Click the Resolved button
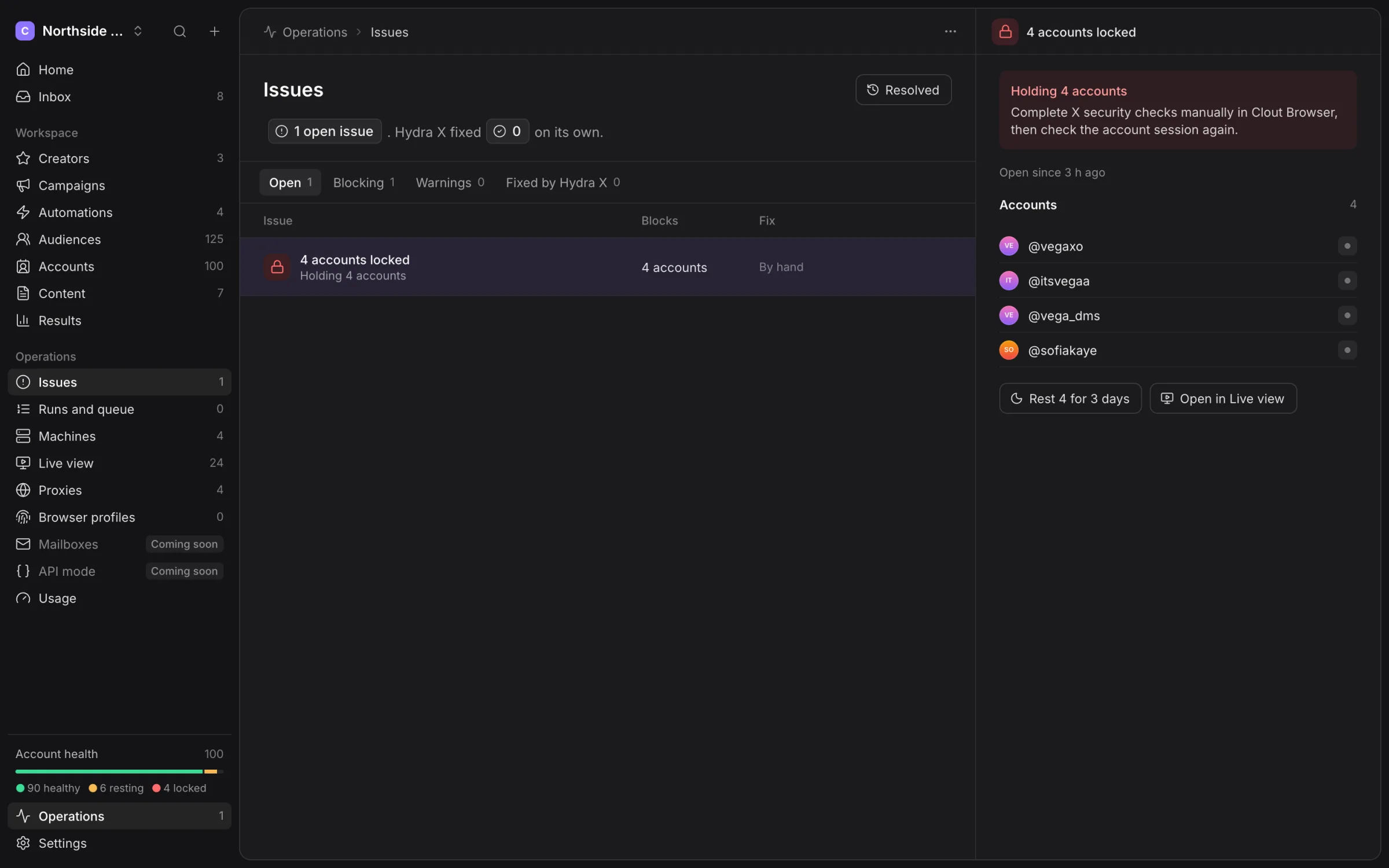Image resolution: width=1389 pixels, height=868 pixels. pos(903,90)
